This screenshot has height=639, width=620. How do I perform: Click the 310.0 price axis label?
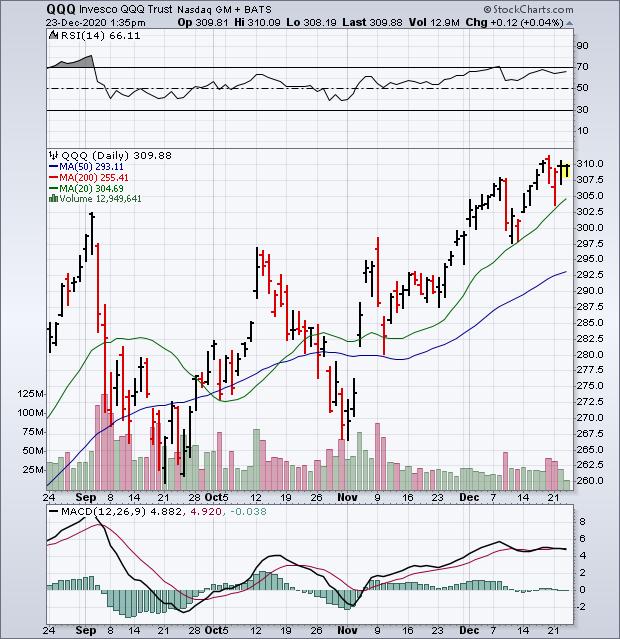(589, 164)
